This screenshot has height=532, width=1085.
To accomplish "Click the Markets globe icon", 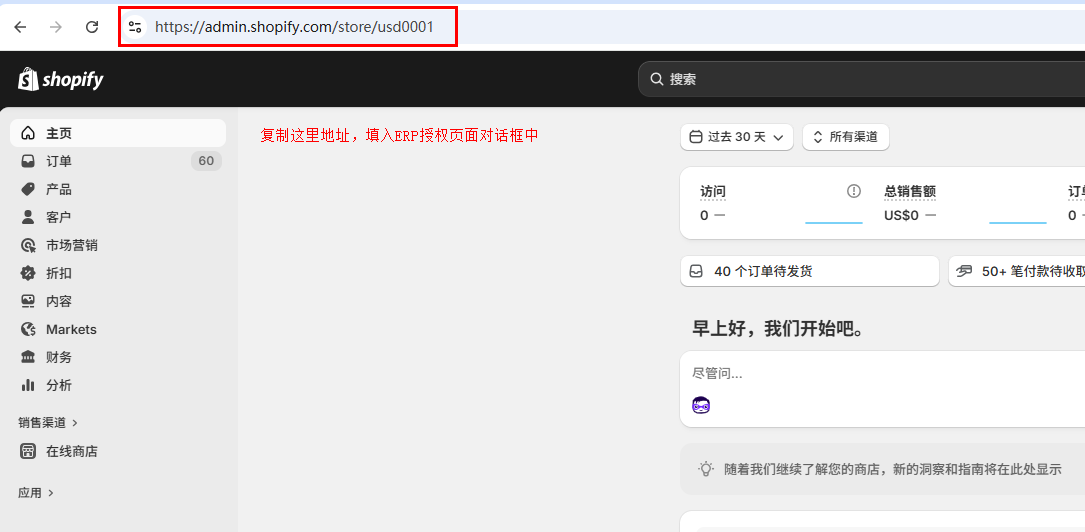I will point(28,329).
